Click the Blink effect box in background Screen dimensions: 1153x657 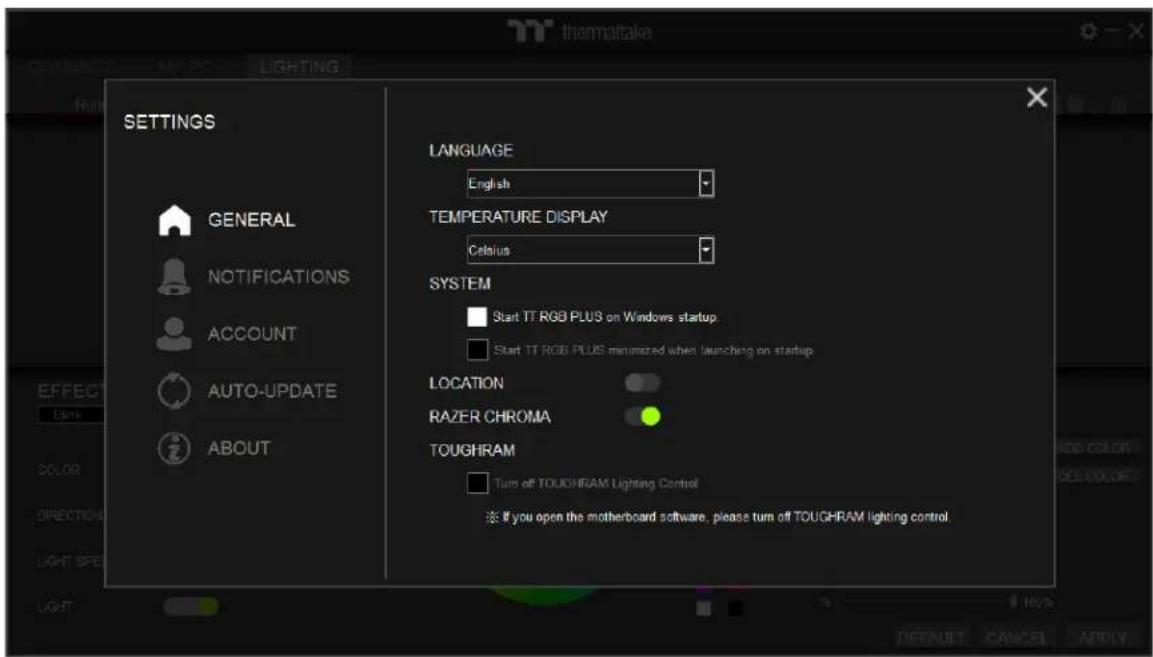point(71,415)
